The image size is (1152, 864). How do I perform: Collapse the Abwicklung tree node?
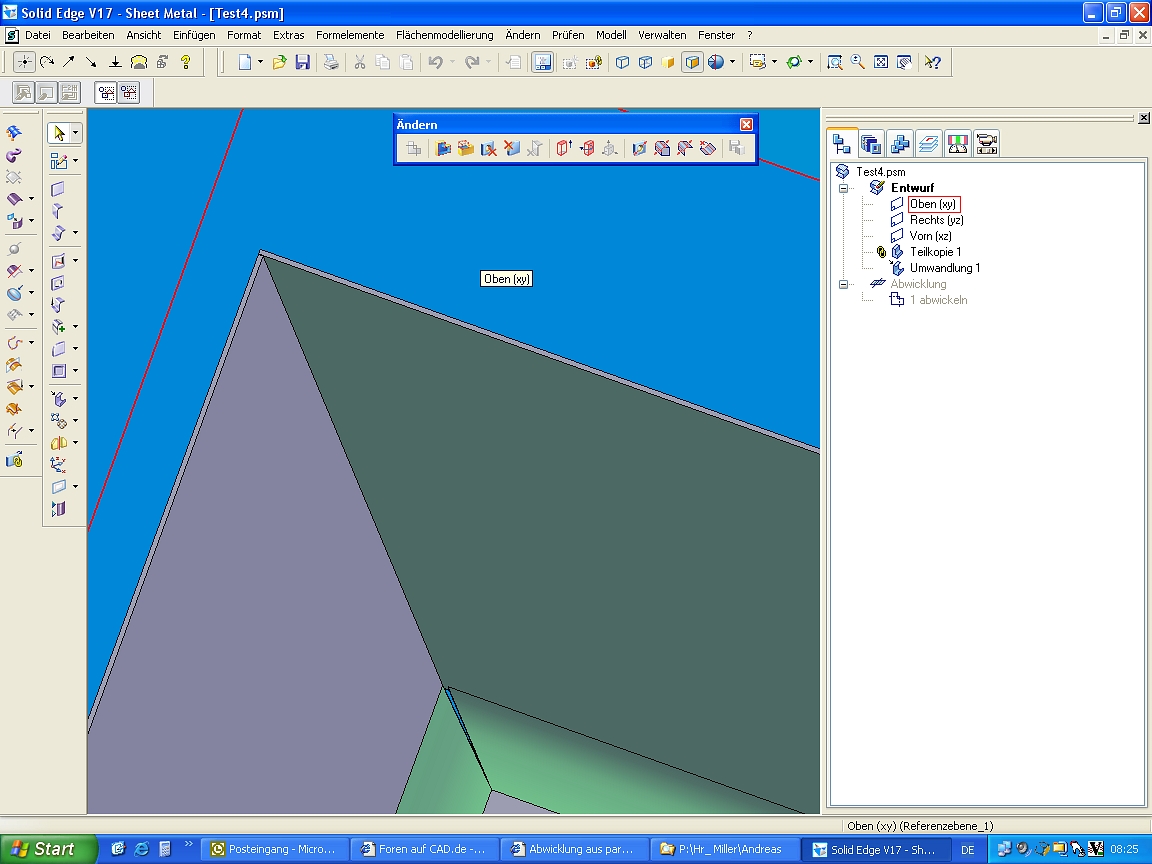click(x=843, y=284)
